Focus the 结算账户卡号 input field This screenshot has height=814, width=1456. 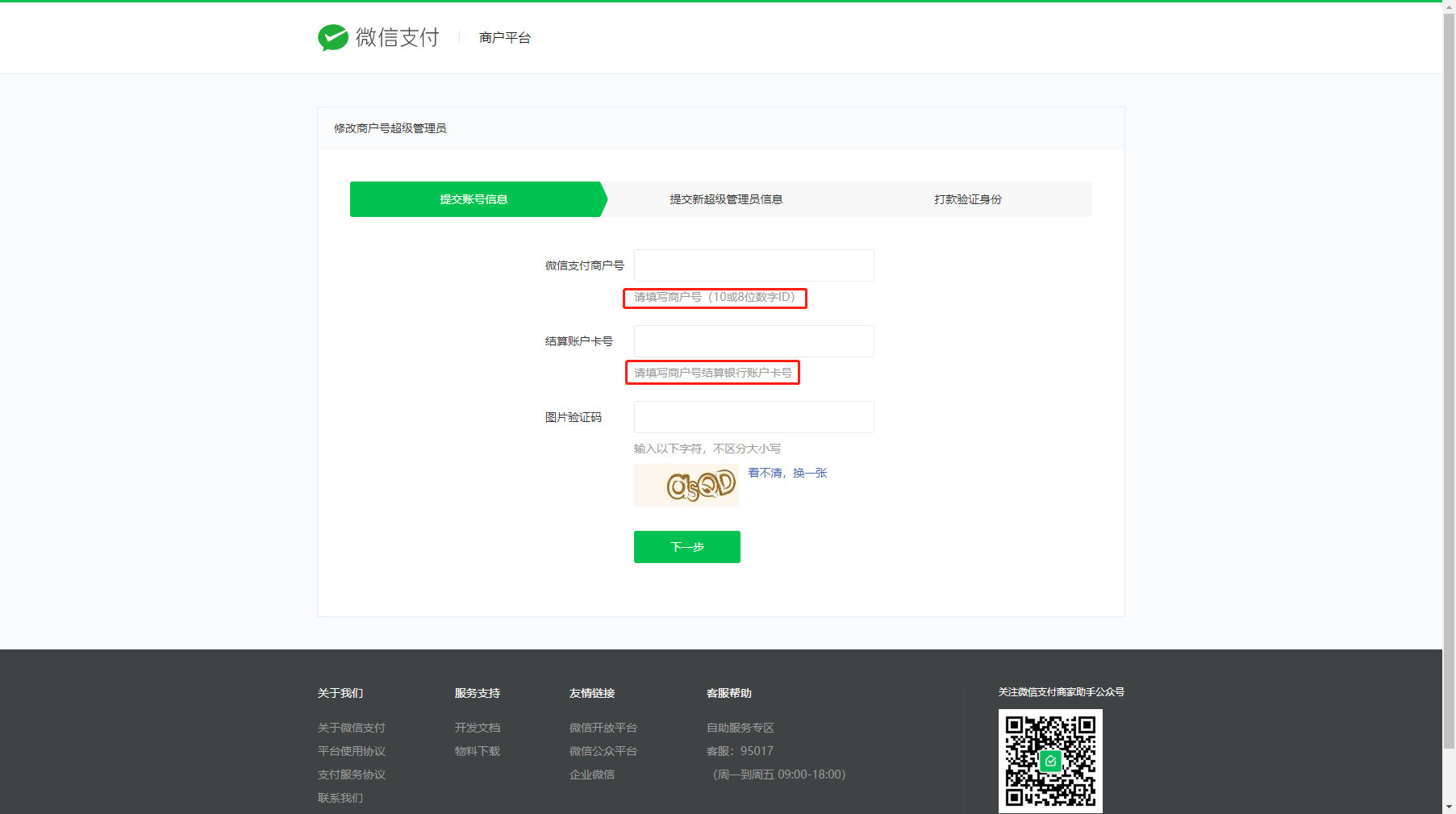pyautogui.click(x=753, y=341)
